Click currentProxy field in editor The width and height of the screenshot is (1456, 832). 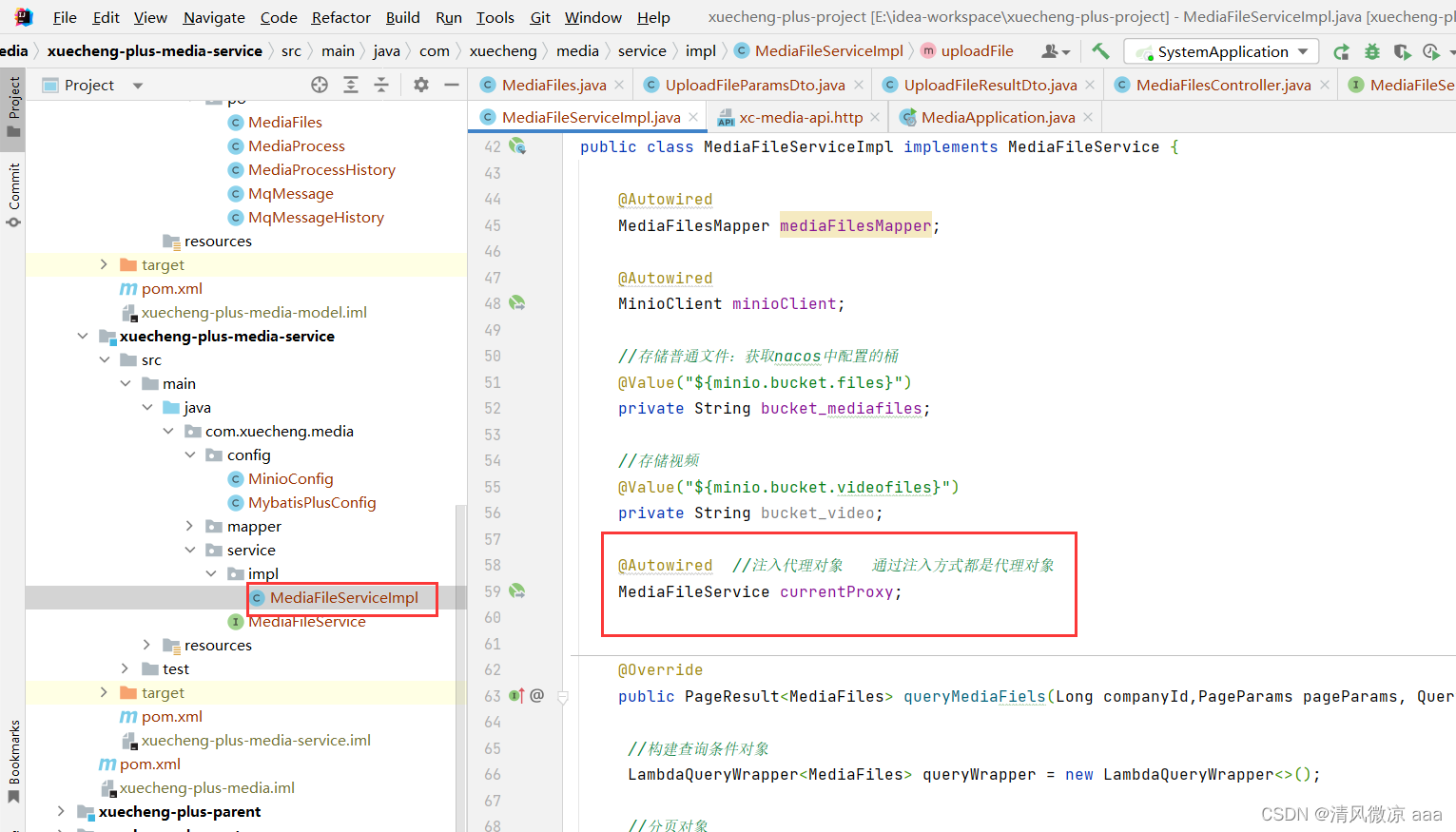pyautogui.click(x=836, y=591)
